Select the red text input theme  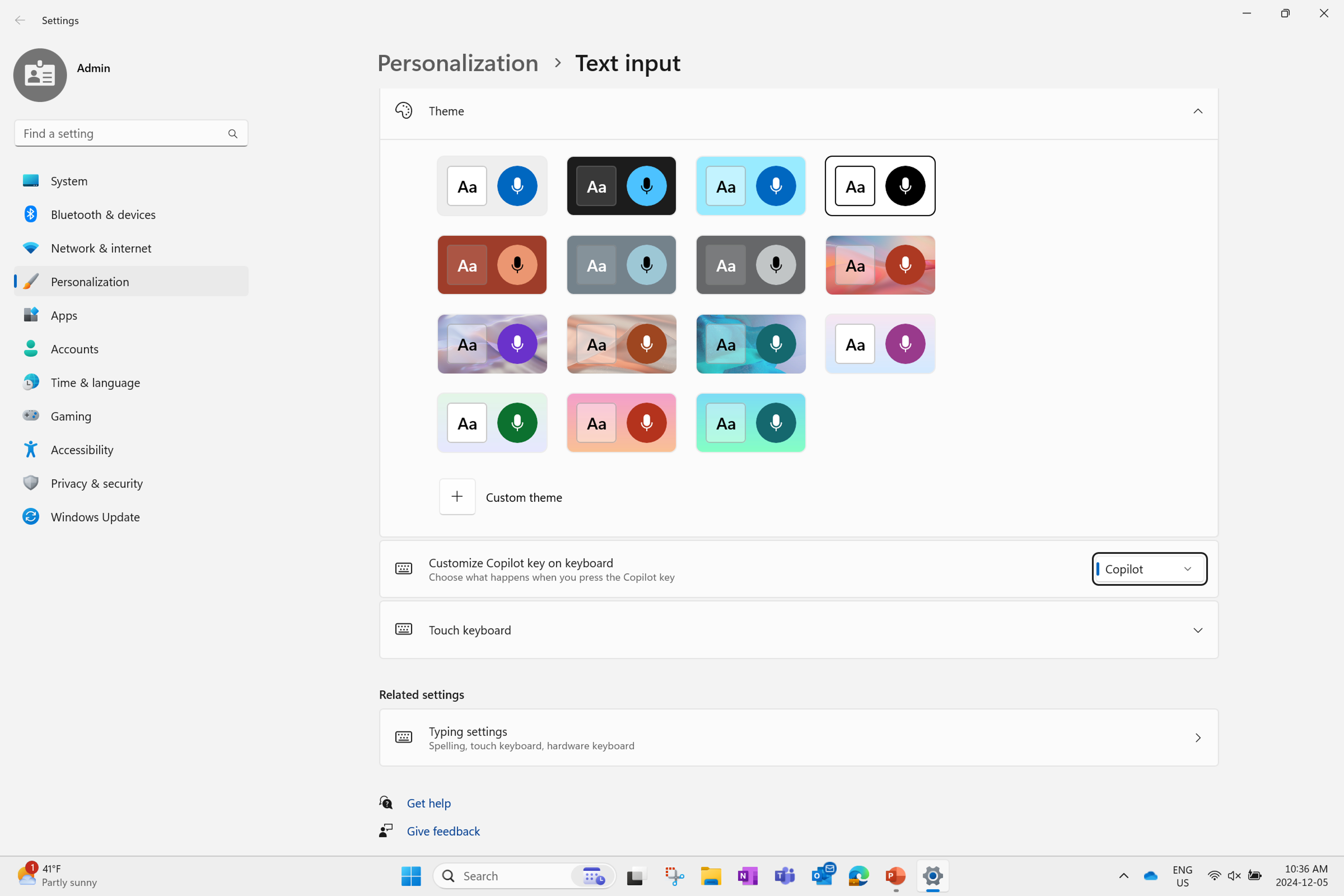point(492,265)
